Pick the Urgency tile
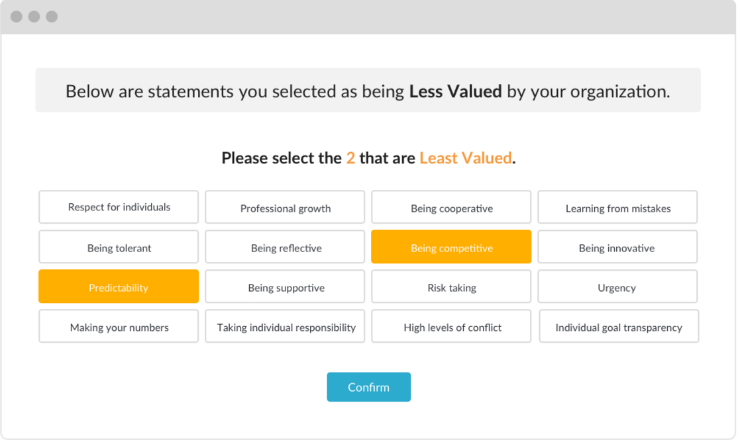The width and height of the screenshot is (740, 440). pos(617,286)
